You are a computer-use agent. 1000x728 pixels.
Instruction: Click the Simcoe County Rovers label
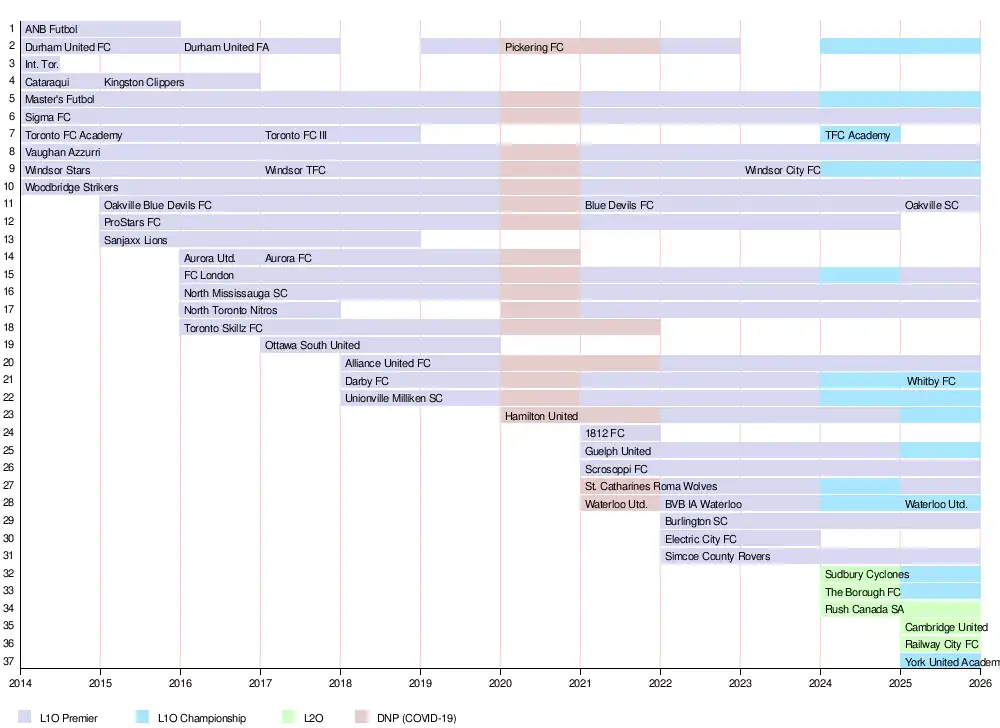pos(717,556)
